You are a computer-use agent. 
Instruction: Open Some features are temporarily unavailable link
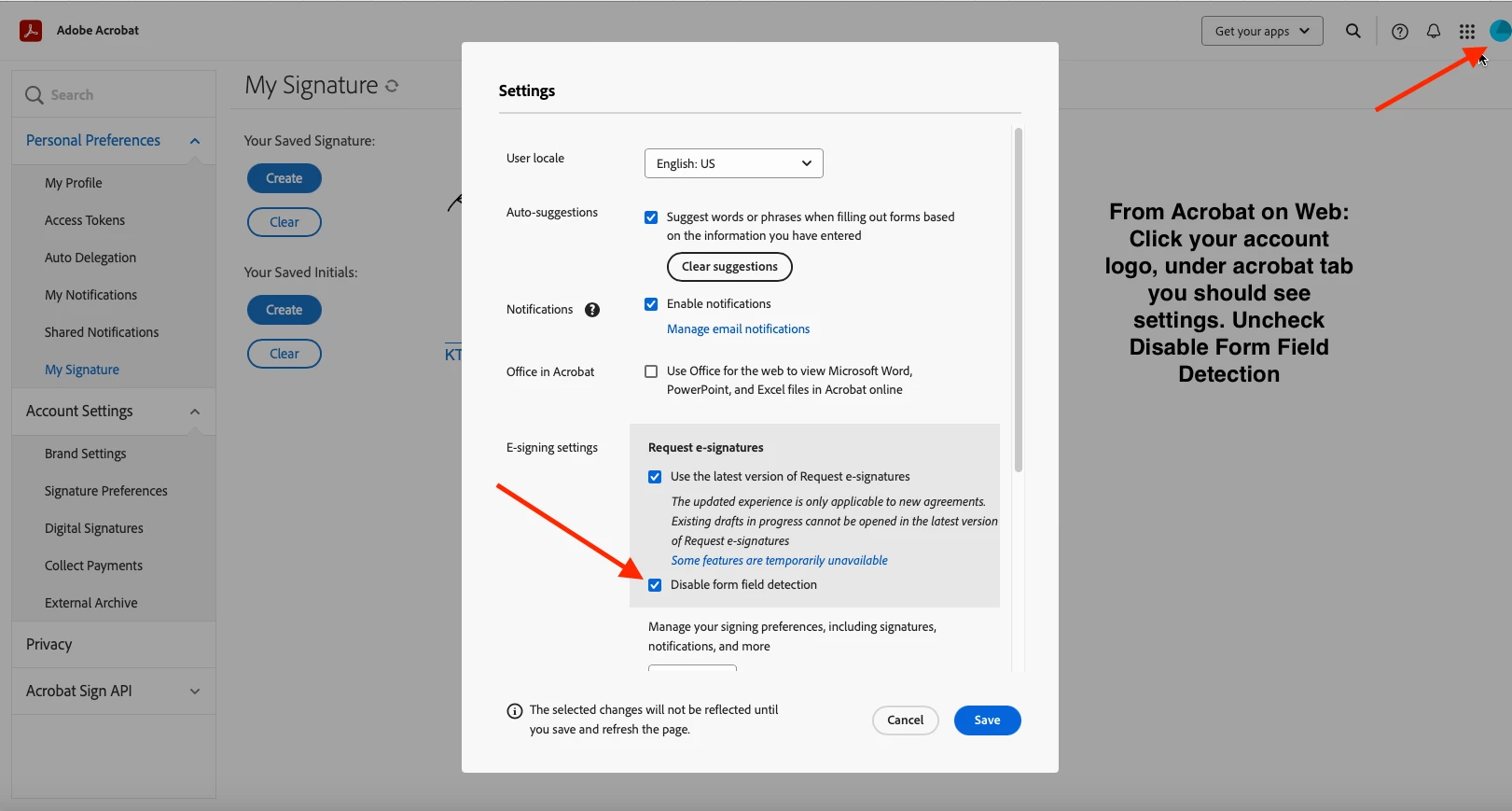point(779,561)
